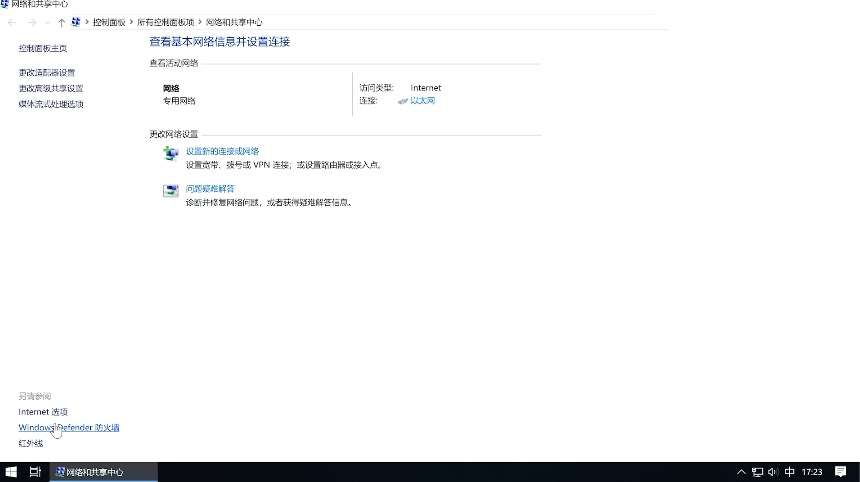Click the network tray icon
This screenshot has height=482, width=860.
pyautogui.click(x=757, y=472)
